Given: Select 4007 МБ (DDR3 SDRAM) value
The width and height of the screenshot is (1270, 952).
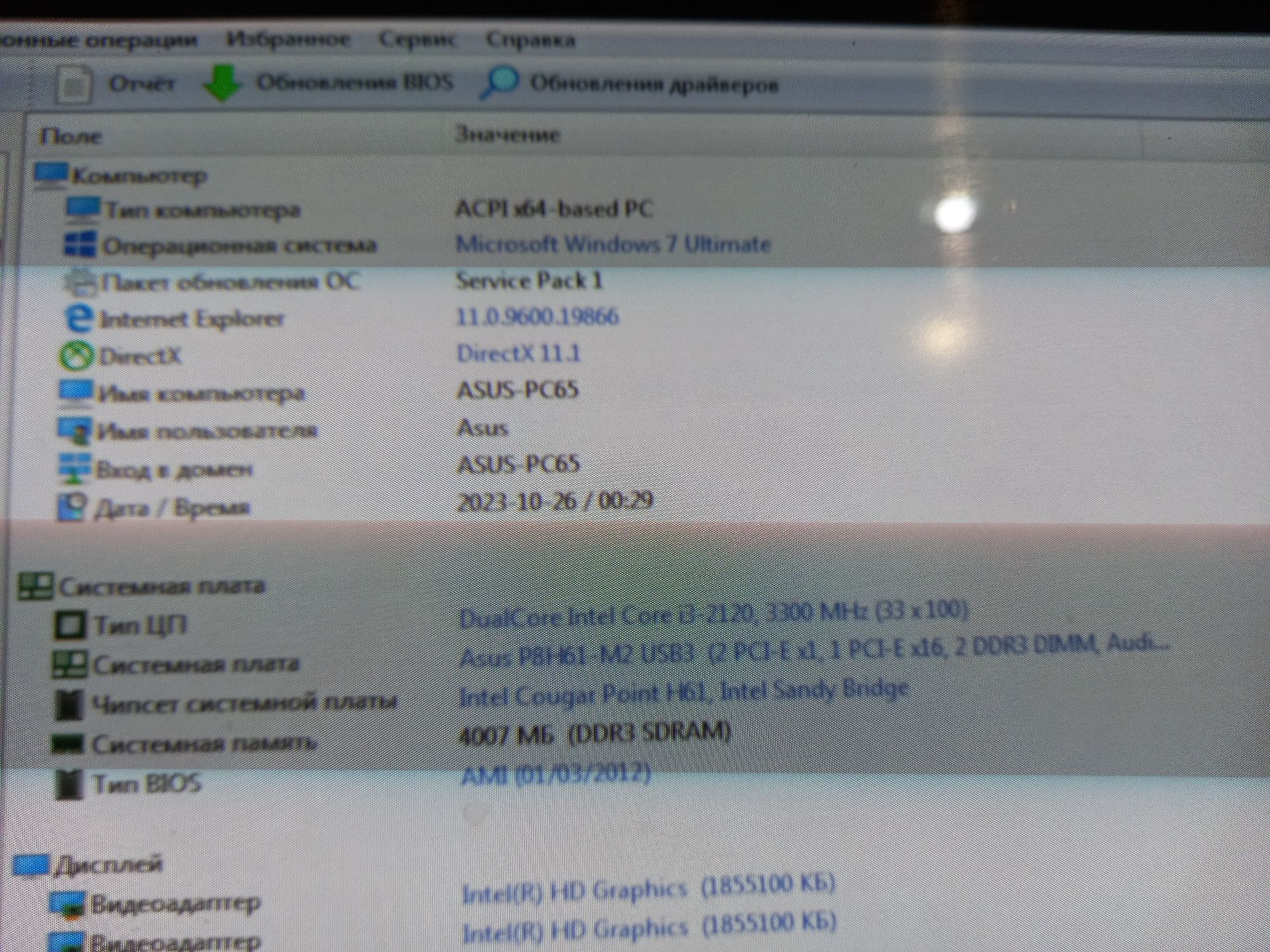Looking at the screenshot, I should pos(594,734).
